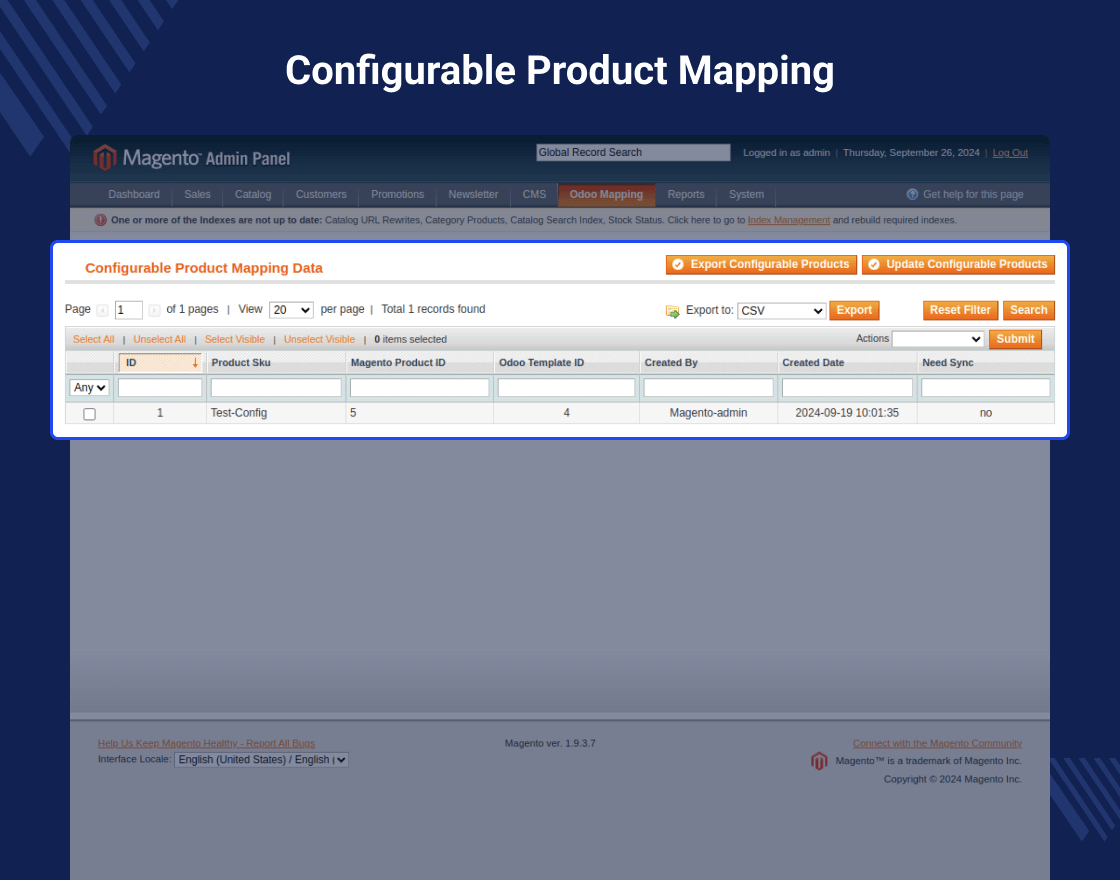Image resolution: width=1120 pixels, height=880 pixels.
Task: Click the Select All link
Action: (x=94, y=339)
